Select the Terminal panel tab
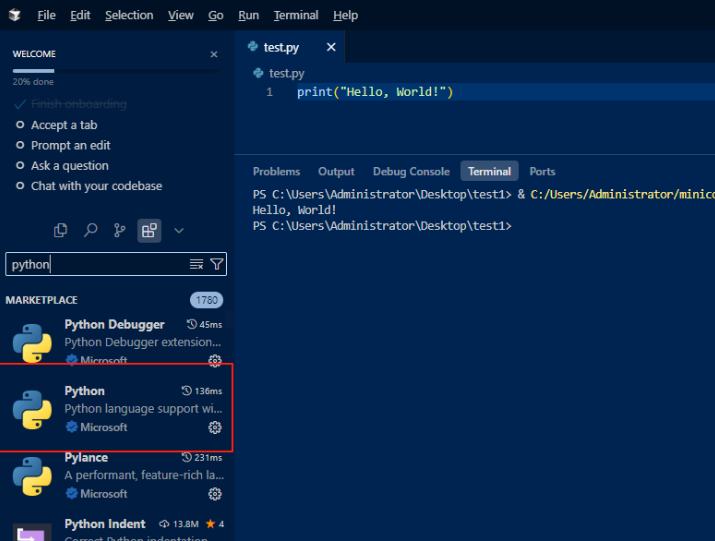Screen dimensions: 715x541 tap(489, 172)
